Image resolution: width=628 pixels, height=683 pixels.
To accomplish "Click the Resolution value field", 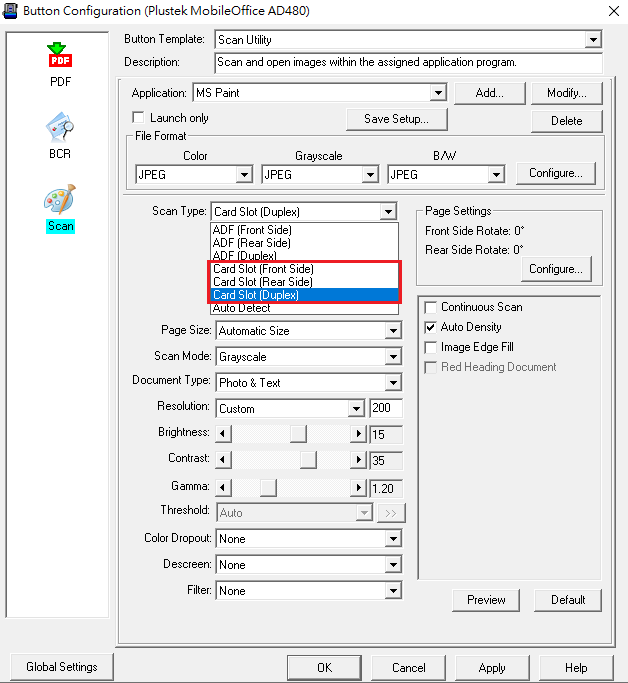I will click(386, 408).
